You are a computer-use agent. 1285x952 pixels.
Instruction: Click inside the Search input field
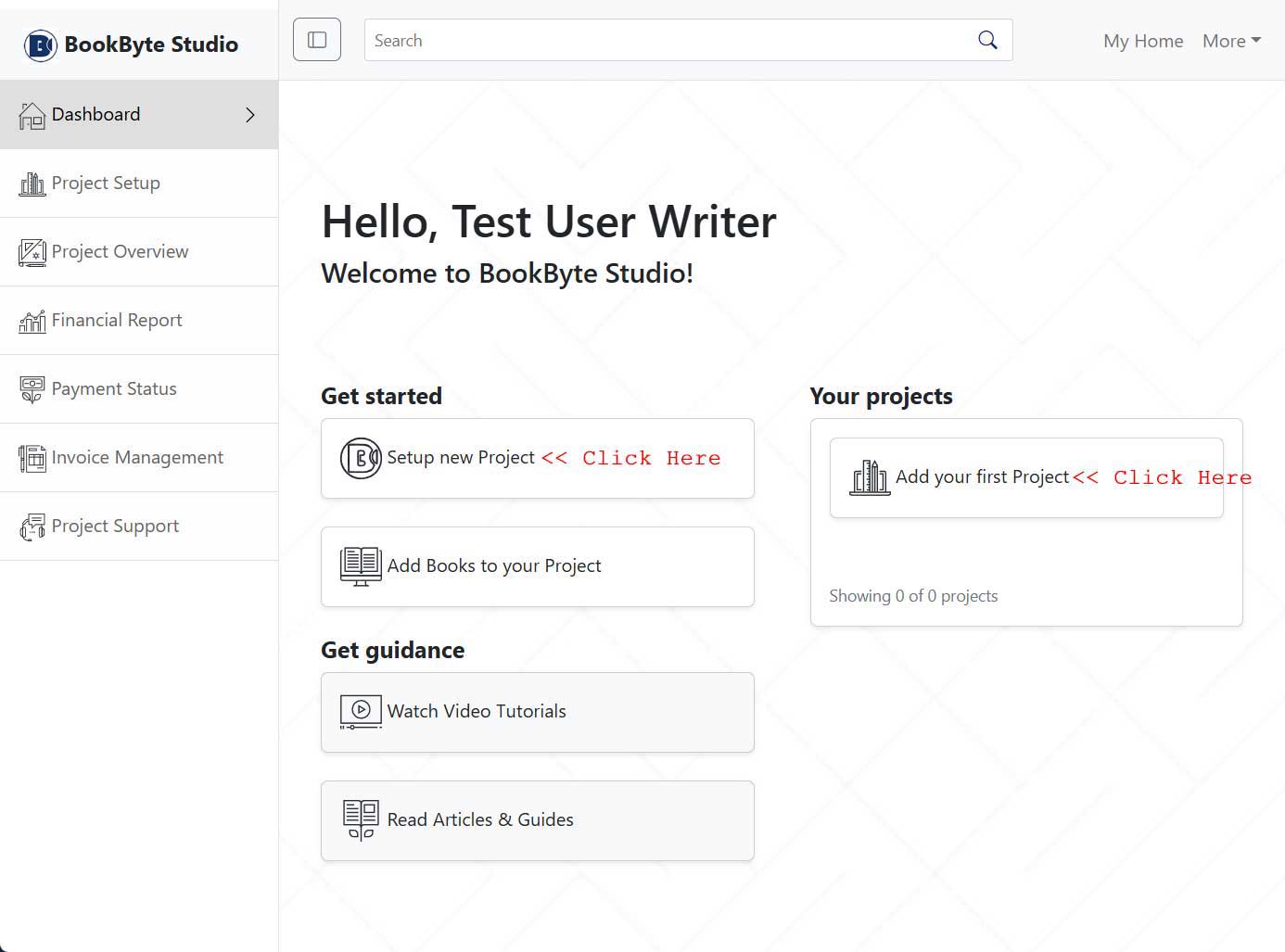click(x=649, y=40)
